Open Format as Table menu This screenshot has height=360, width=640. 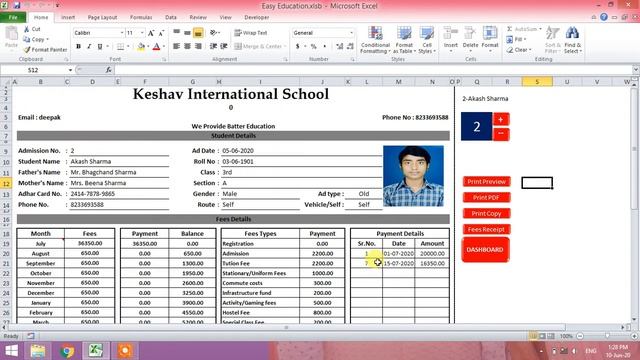coord(404,40)
